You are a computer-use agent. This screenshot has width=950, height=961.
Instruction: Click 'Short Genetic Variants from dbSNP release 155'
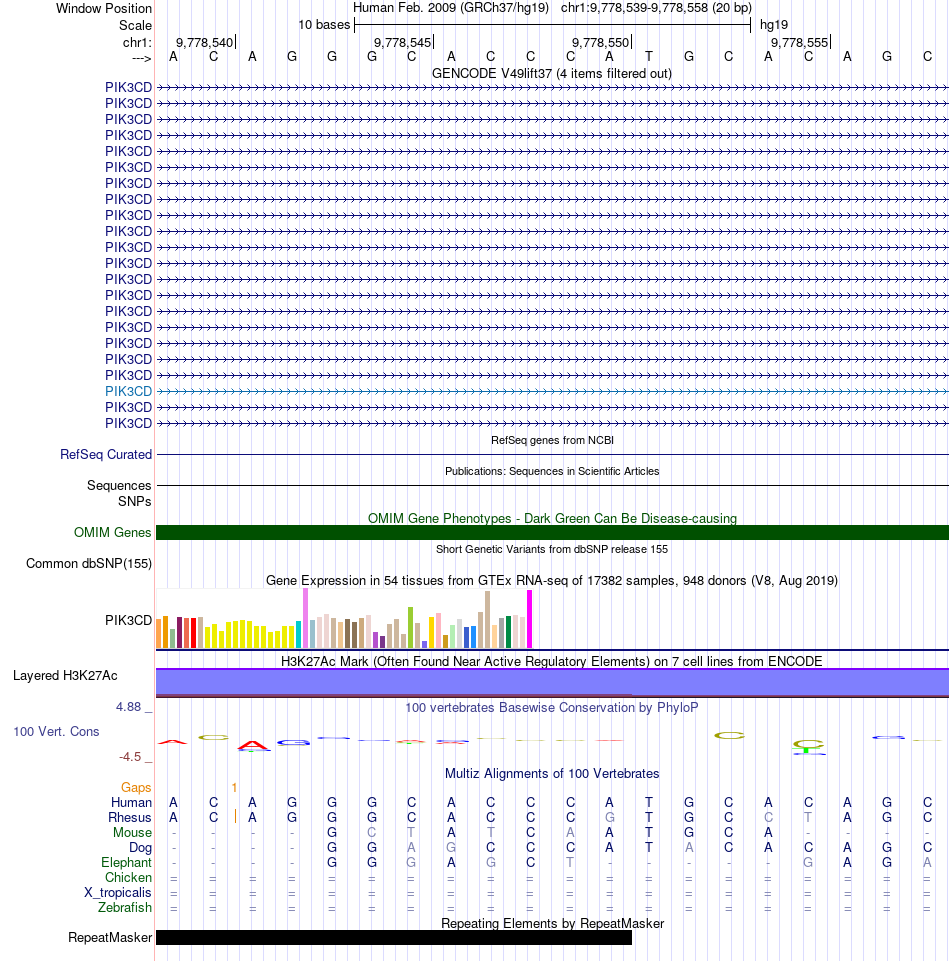[x=552, y=549]
